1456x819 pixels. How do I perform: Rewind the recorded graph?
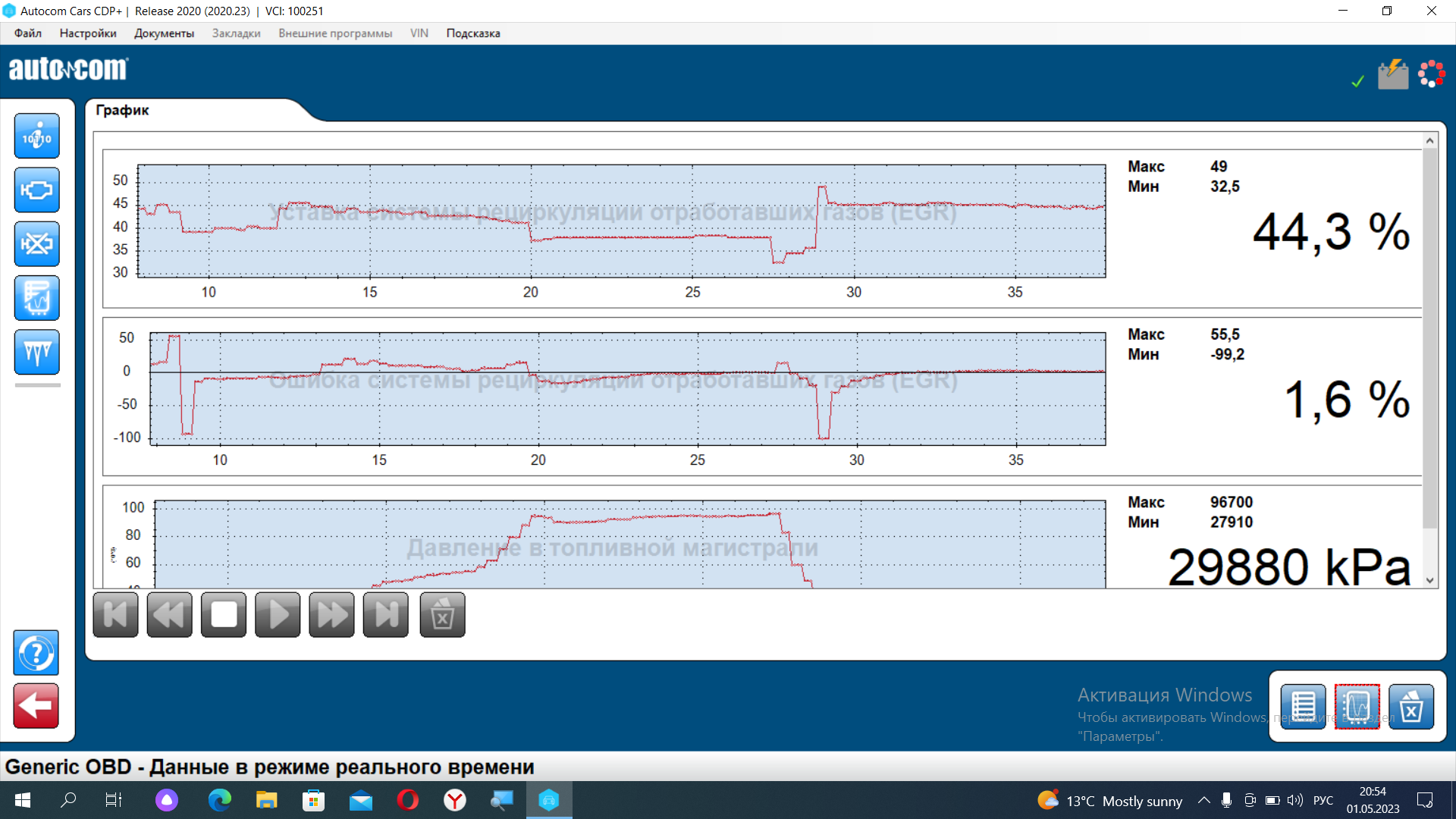169,614
